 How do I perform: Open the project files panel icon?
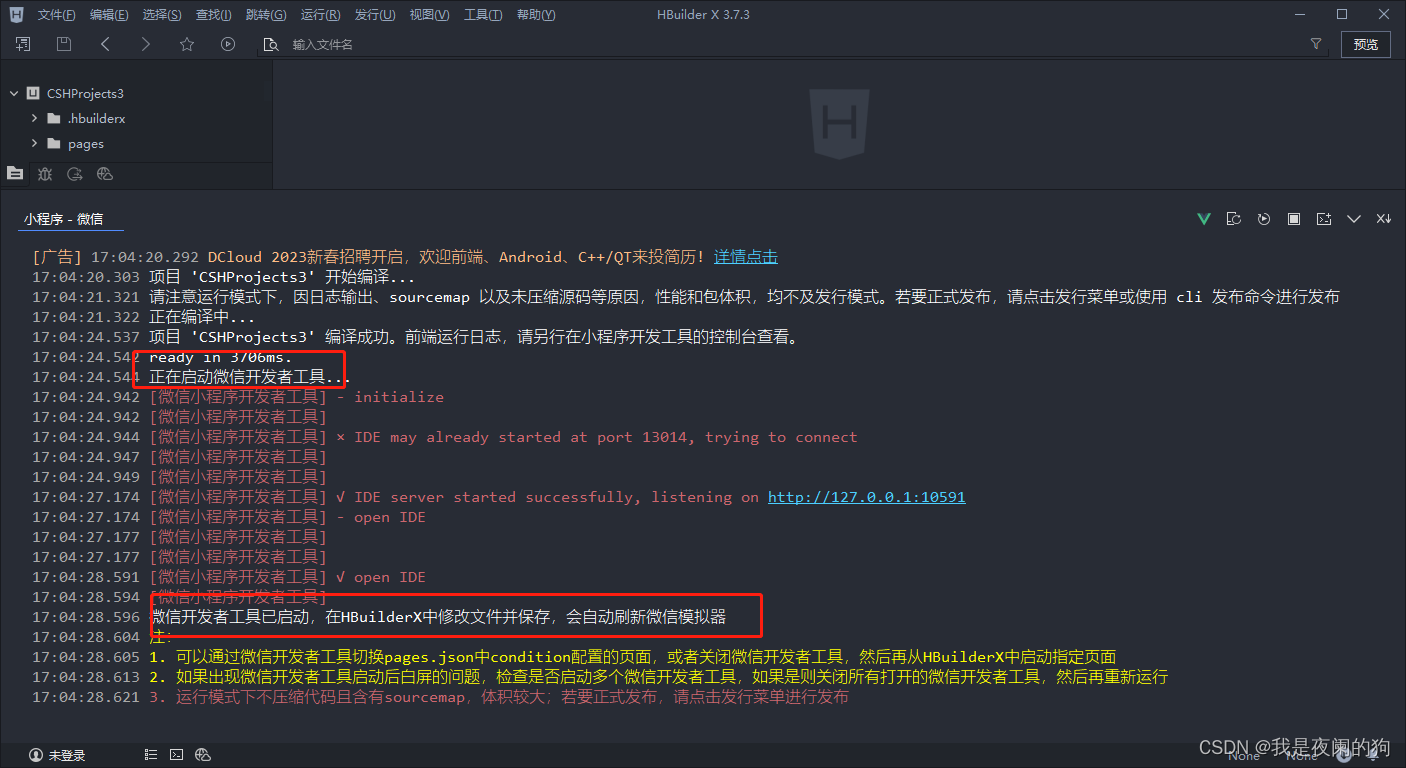(x=14, y=173)
